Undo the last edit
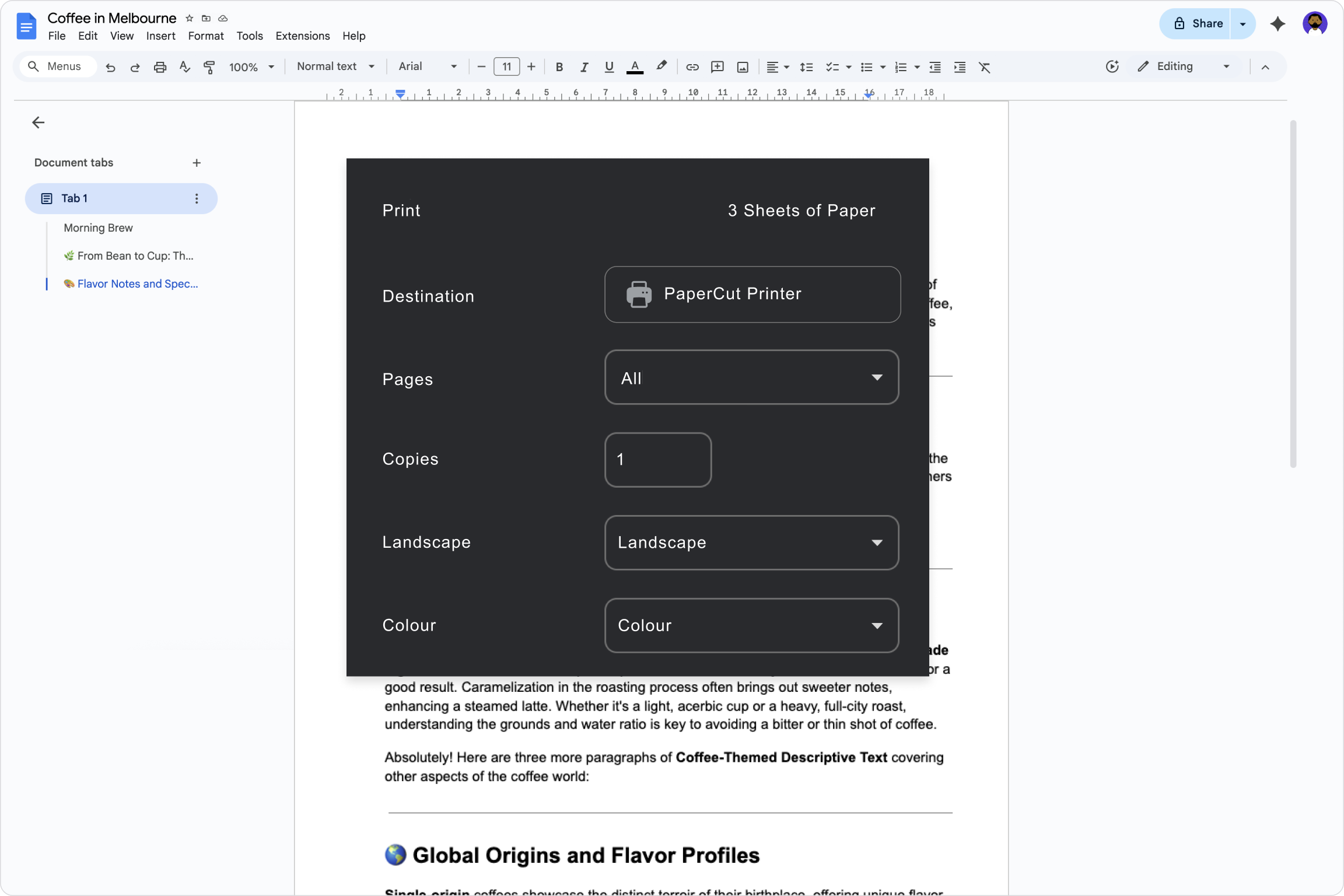Screen dimensions: 1344x896 coord(110,66)
